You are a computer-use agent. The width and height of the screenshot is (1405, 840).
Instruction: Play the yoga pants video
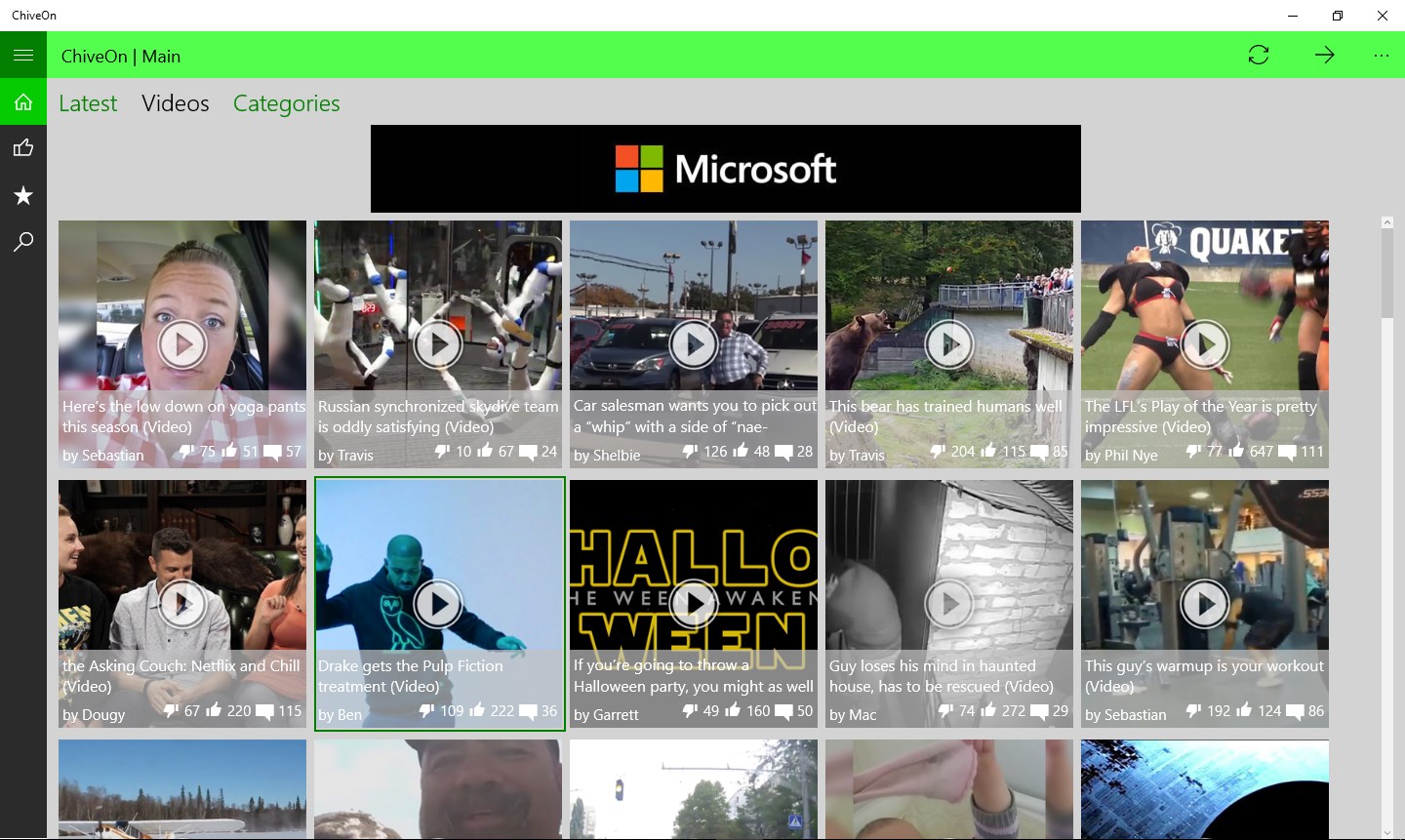click(x=182, y=343)
